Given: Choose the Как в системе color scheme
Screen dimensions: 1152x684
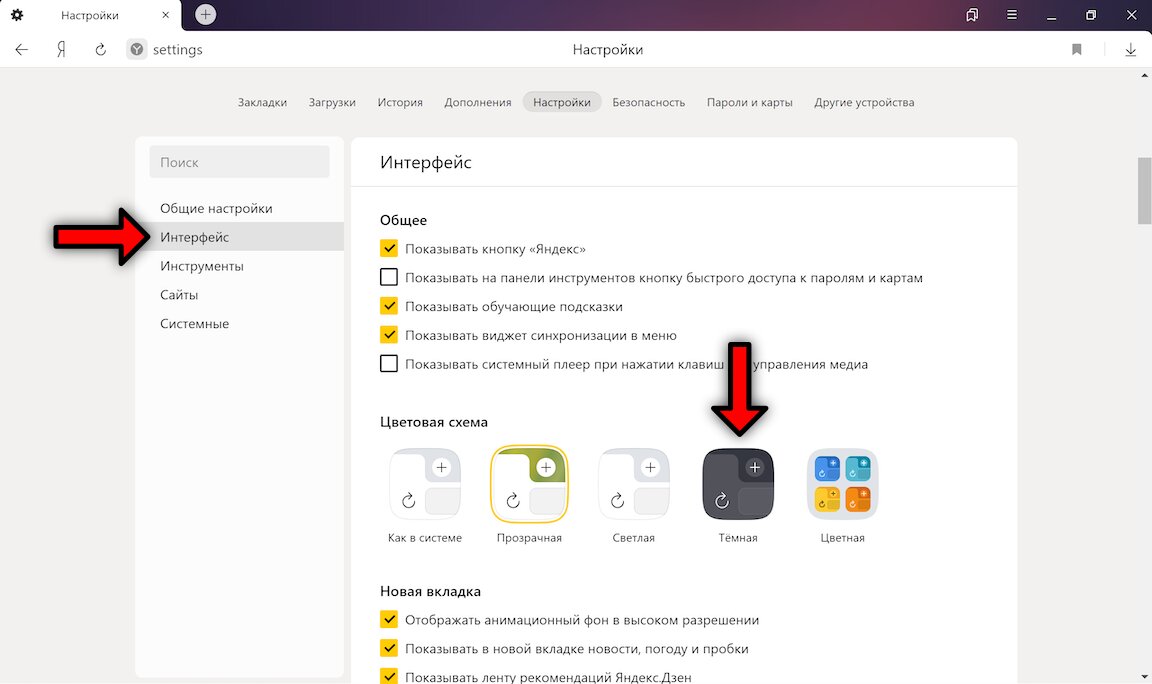Looking at the screenshot, I should click(x=425, y=484).
